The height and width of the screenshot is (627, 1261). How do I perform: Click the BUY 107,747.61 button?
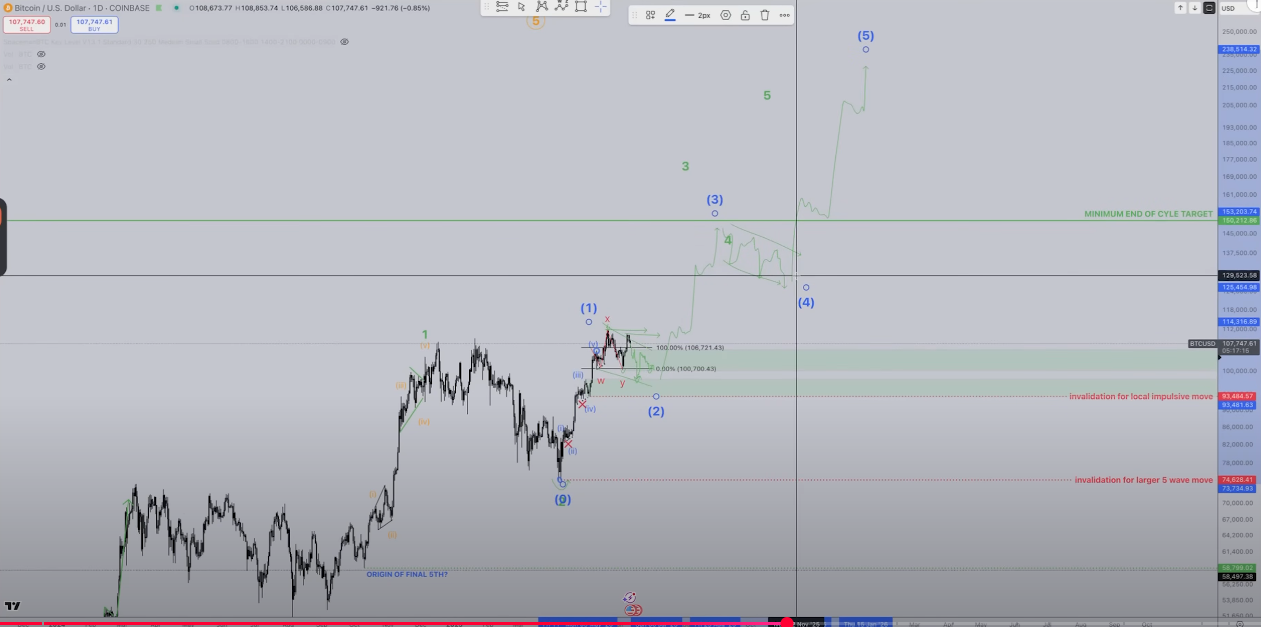95,24
